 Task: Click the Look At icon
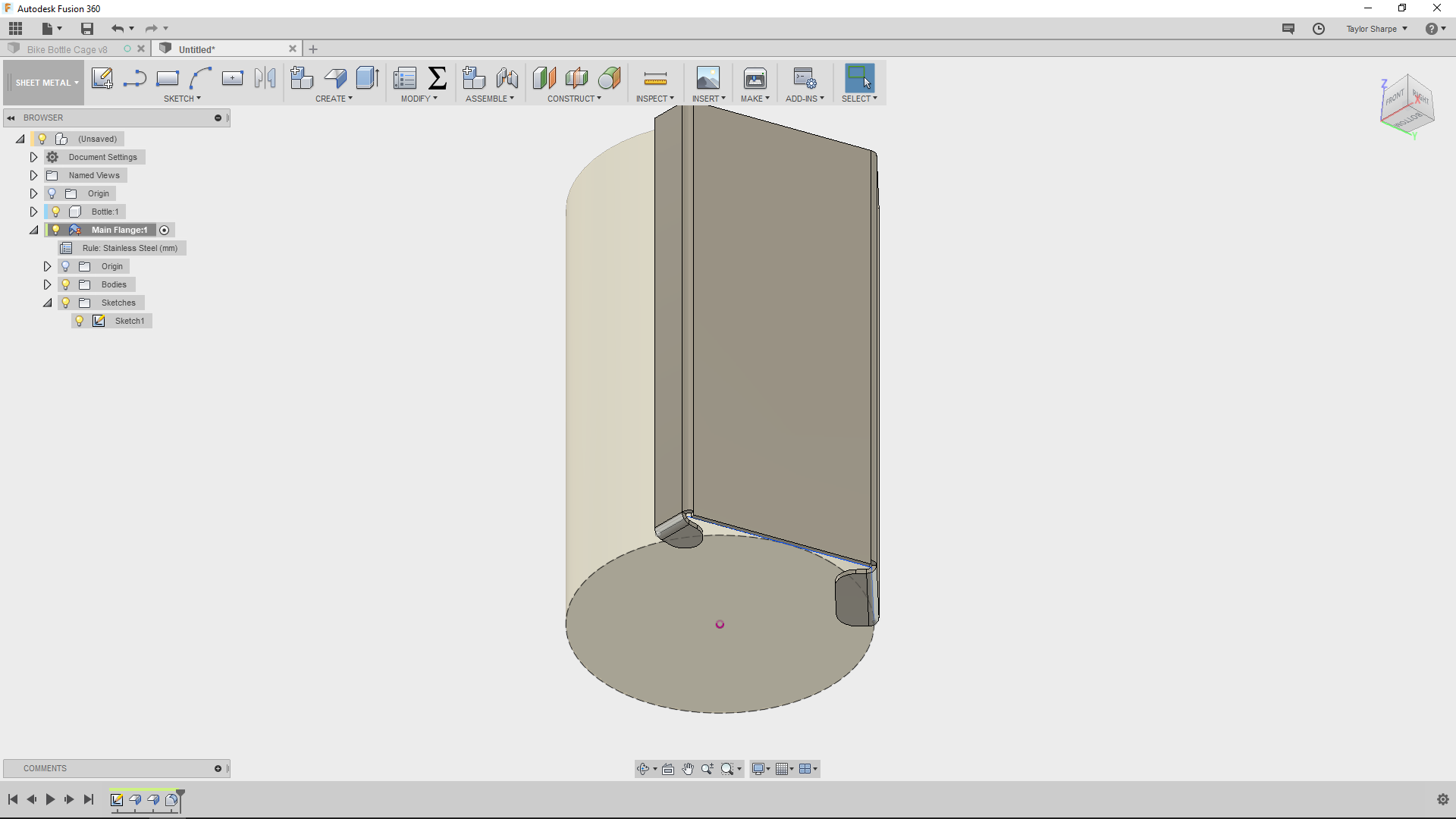pyautogui.click(x=668, y=769)
